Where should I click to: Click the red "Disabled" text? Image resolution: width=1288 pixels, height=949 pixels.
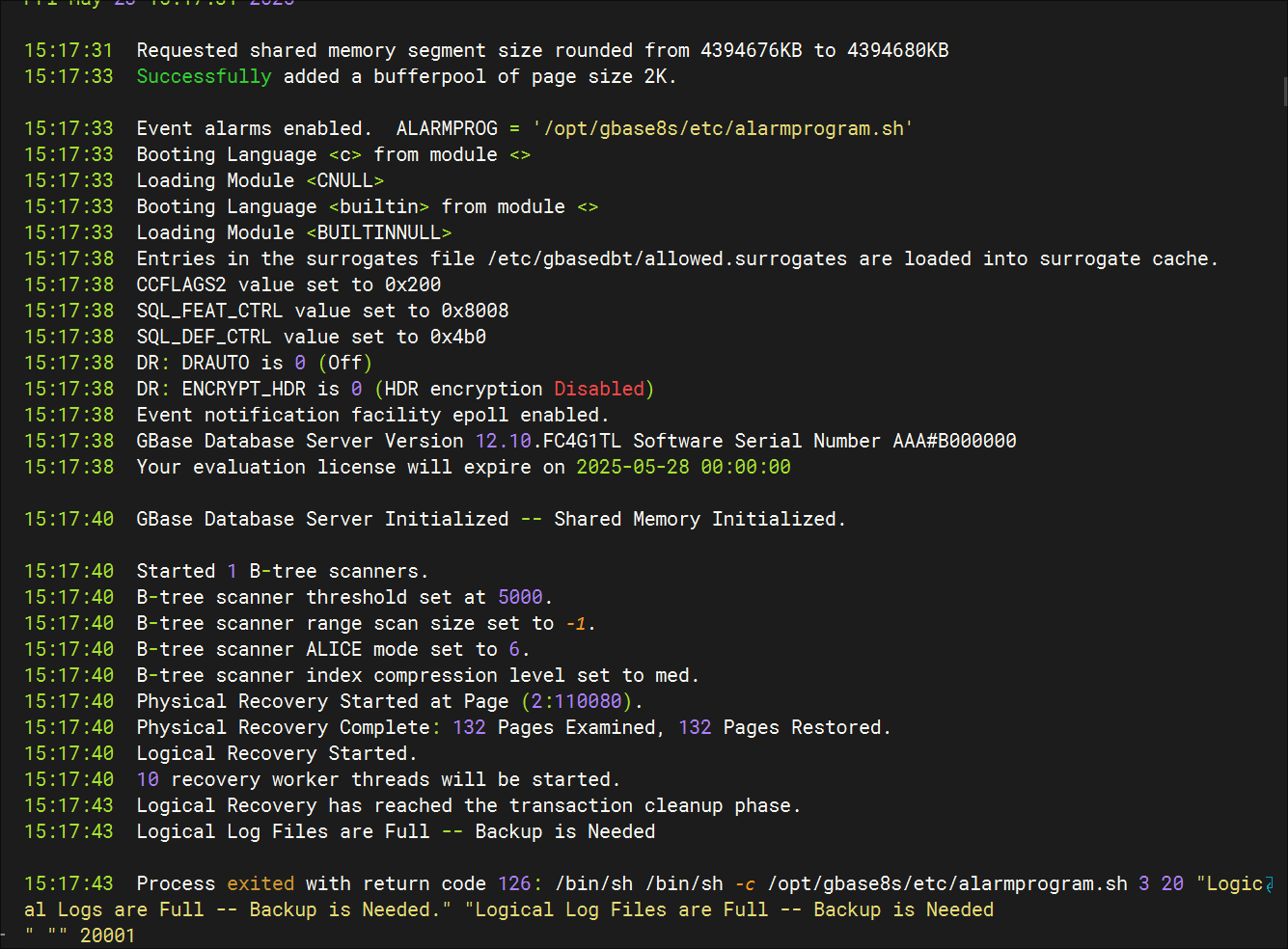[599, 389]
